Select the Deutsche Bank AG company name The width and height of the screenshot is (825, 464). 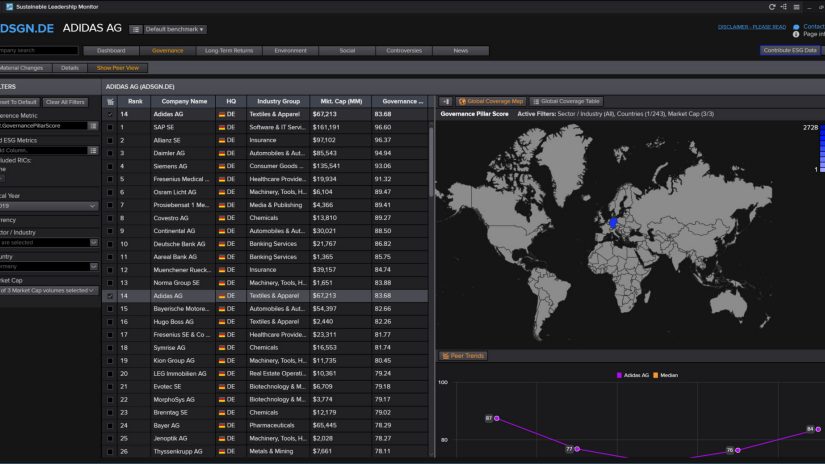point(179,244)
